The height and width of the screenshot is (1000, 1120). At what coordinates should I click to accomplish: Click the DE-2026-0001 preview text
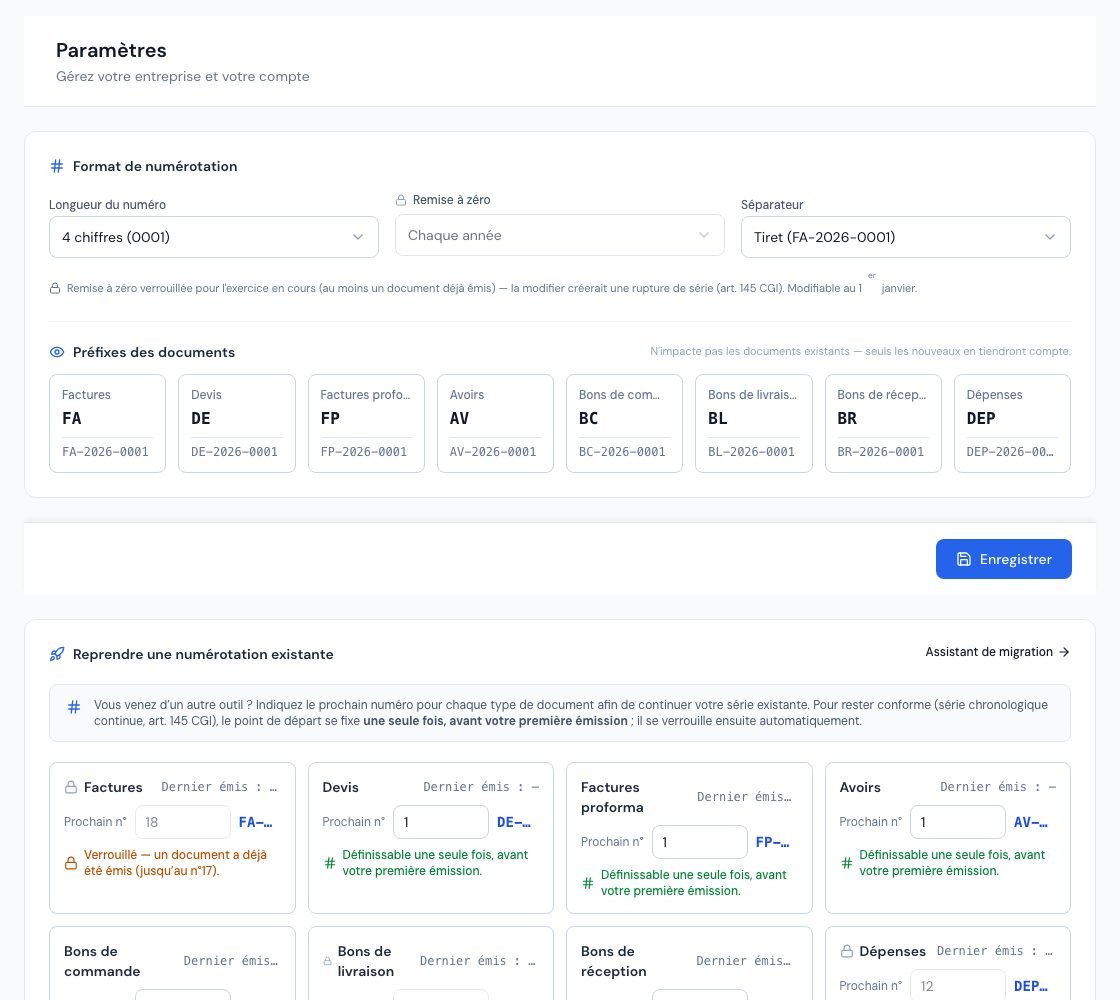pos(234,452)
